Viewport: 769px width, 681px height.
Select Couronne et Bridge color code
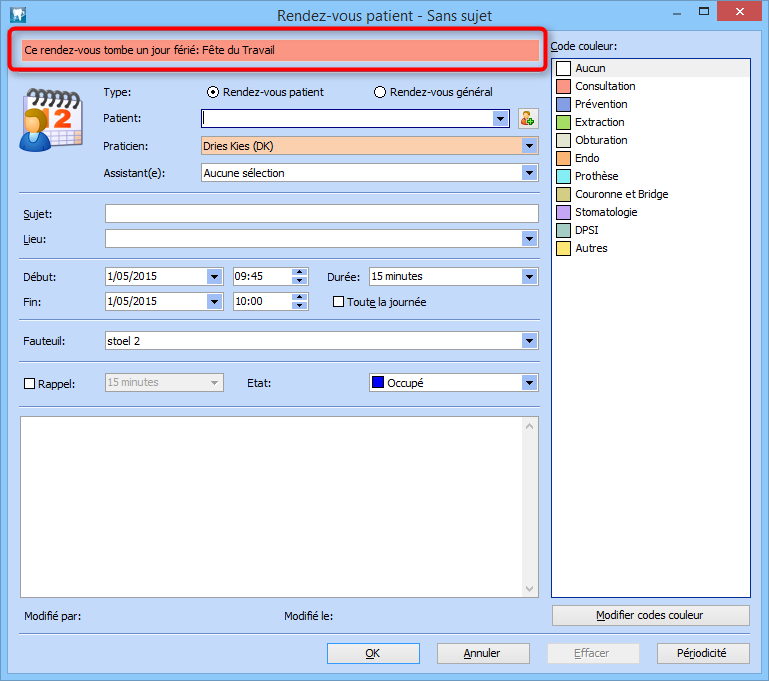click(651, 194)
